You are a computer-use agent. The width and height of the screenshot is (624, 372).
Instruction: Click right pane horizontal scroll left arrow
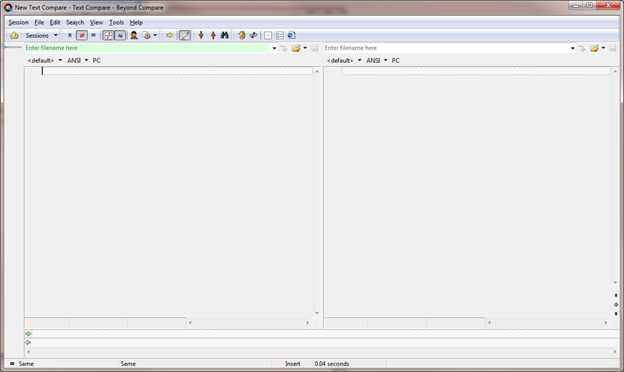coord(489,323)
